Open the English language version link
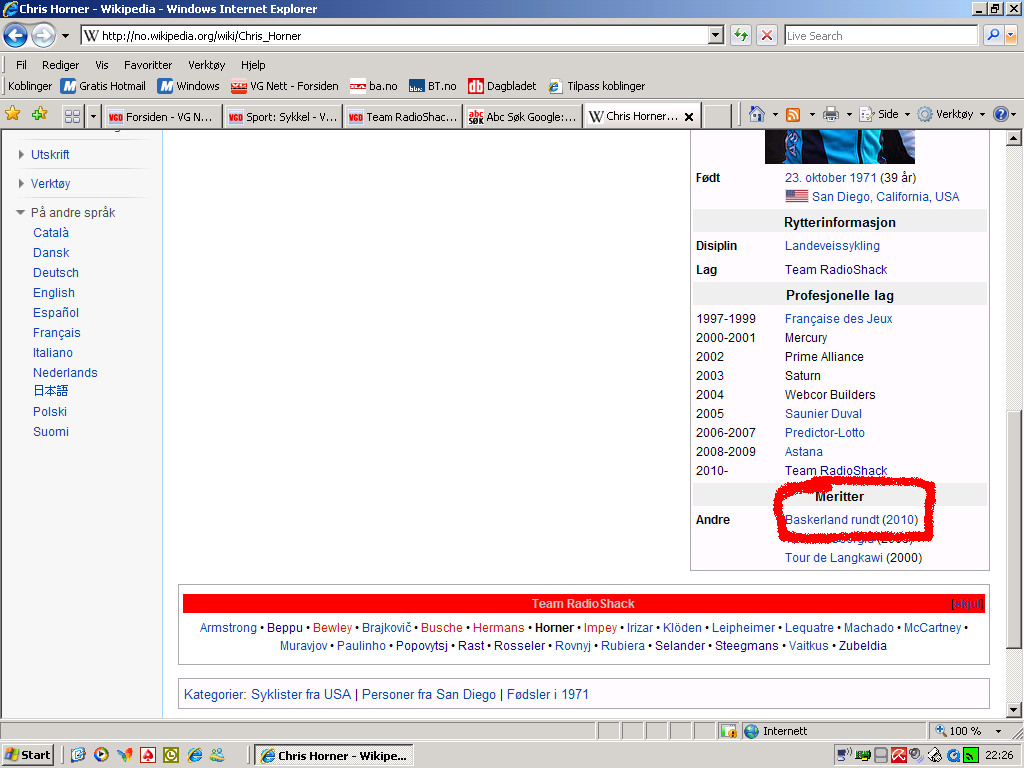Image resolution: width=1024 pixels, height=768 pixels. (54, 293)
